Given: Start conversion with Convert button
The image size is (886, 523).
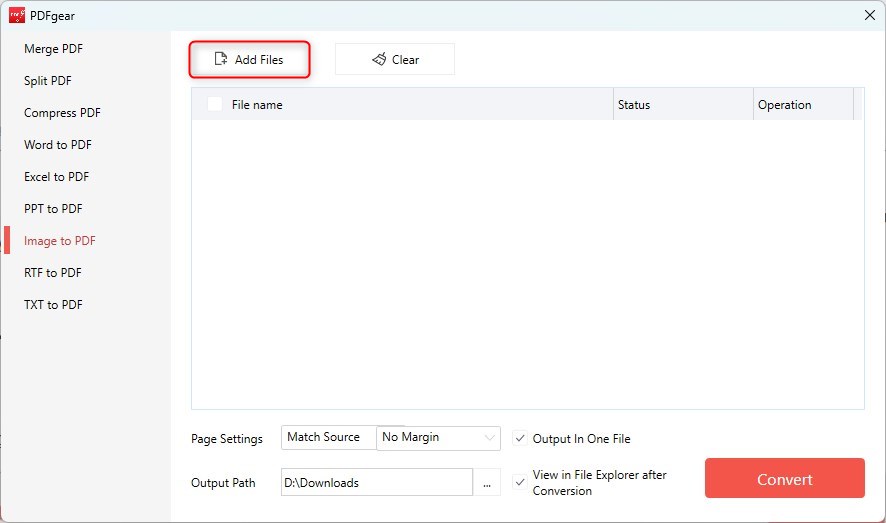Looking at the screenshot, I should point(784,478).
